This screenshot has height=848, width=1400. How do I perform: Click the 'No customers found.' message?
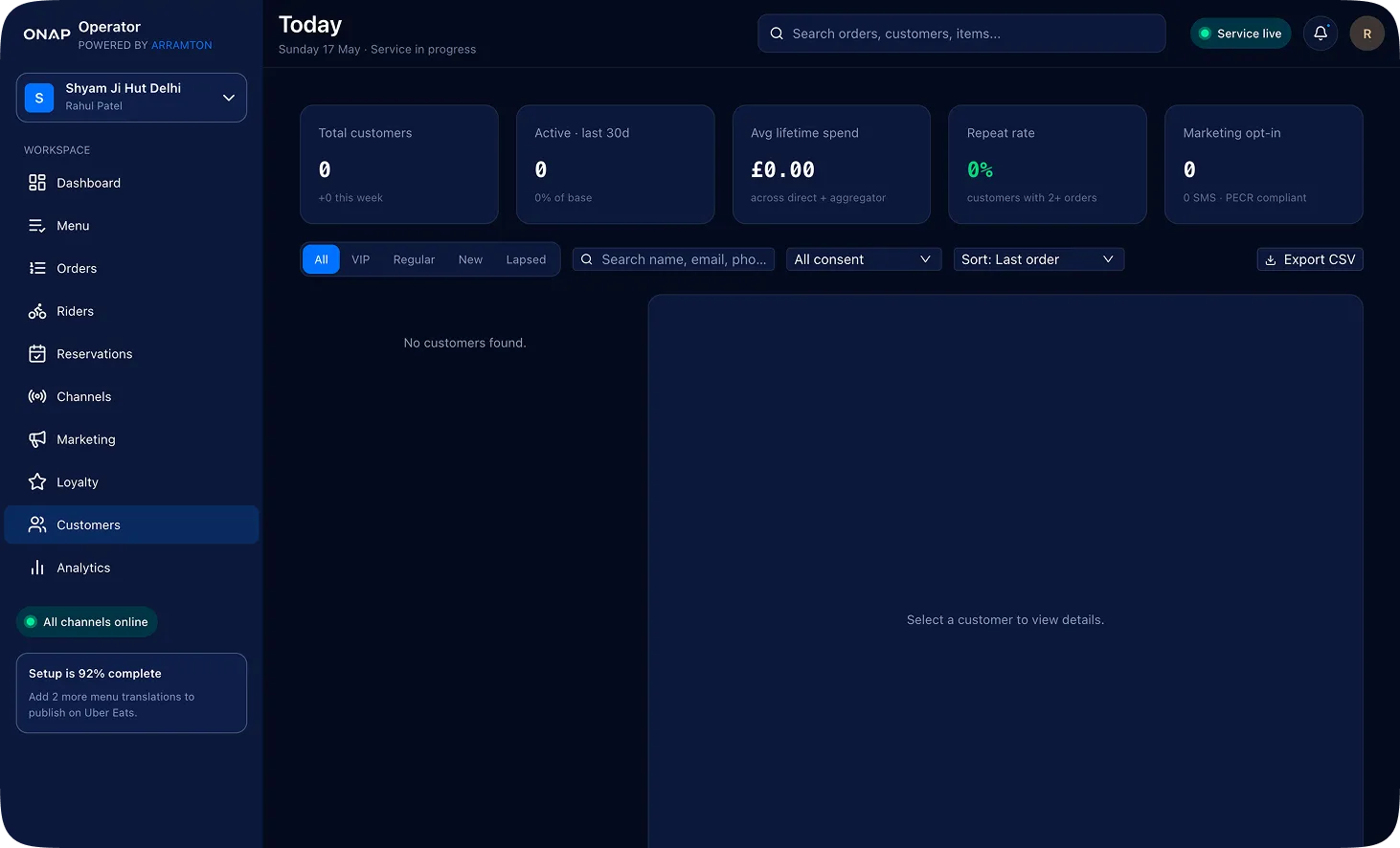tap(465, 343)
